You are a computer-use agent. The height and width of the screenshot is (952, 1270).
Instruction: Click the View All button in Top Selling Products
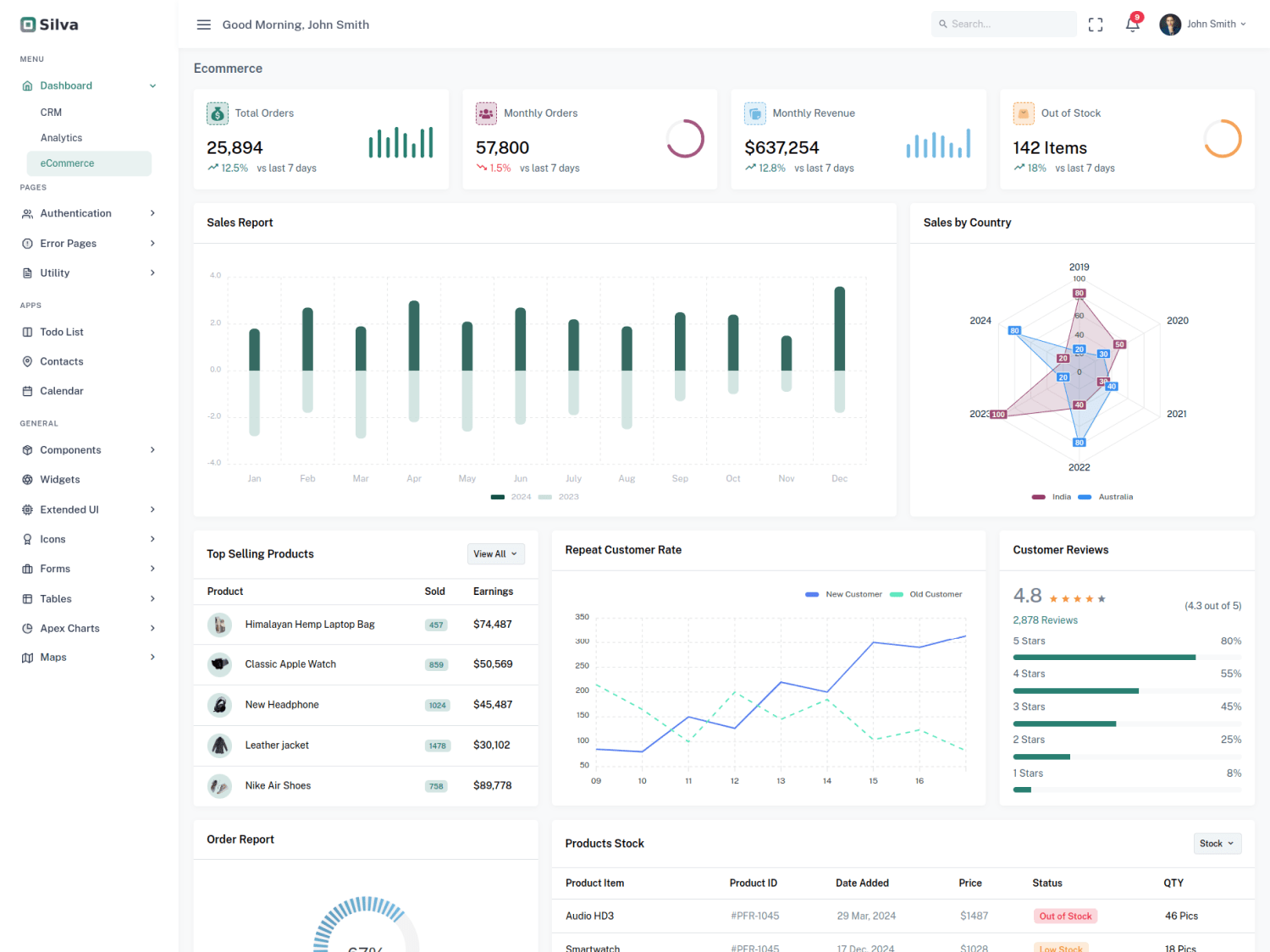click(x=495, y=553)
